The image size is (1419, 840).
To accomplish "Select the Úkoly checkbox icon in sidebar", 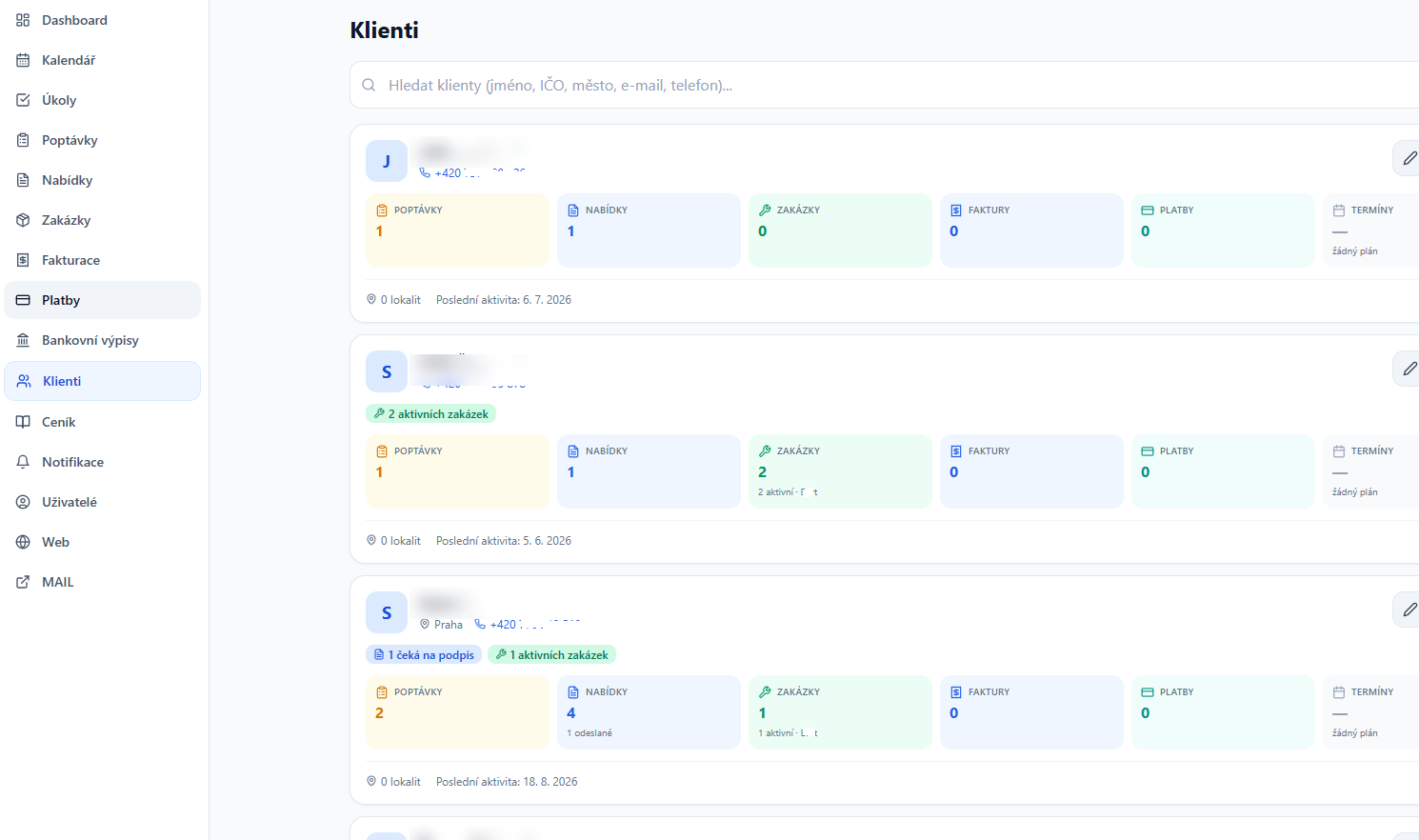I will 23,100.
